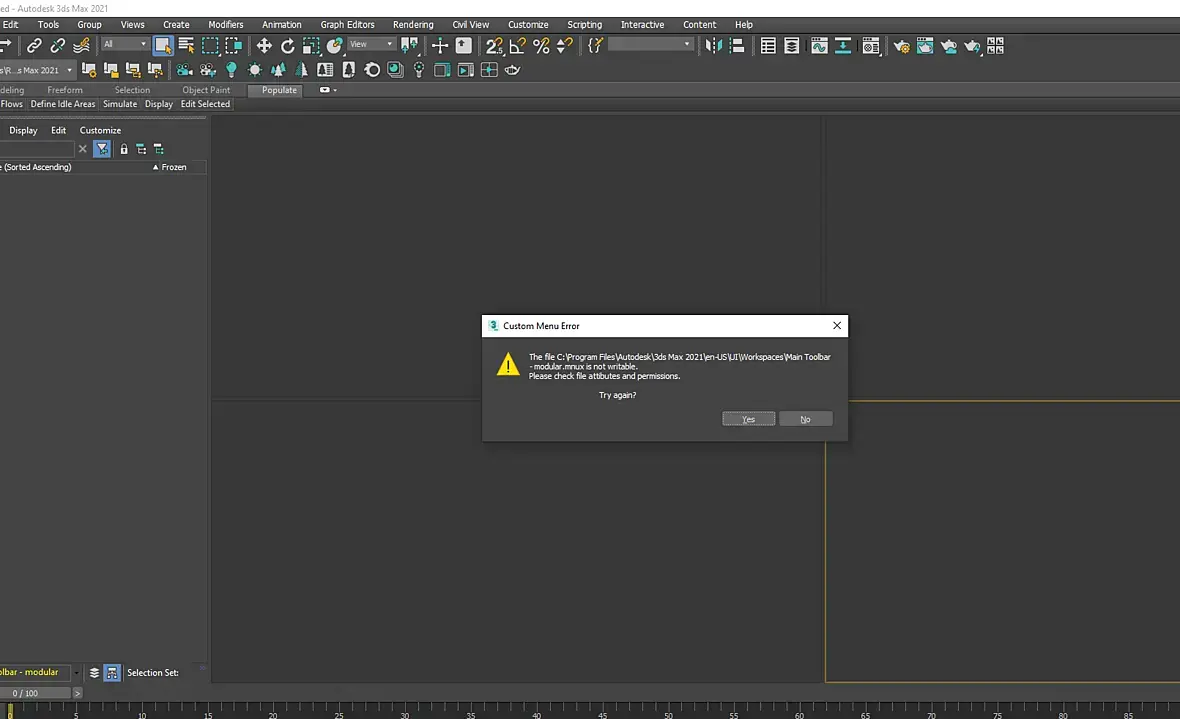Click the scene explorer search field
1180x719 pixels.
pos(36,149)
